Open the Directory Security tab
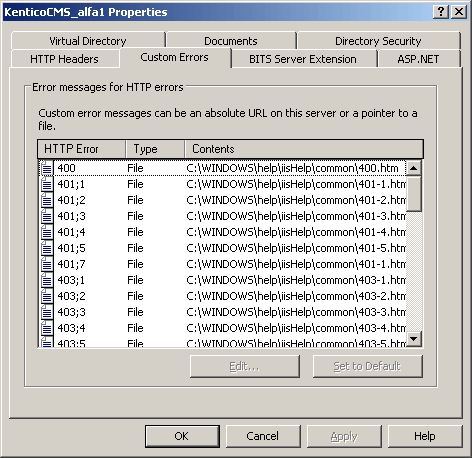The width and height of the screenshot is (472, 458). pyautogui.click(x=378, y=41)
